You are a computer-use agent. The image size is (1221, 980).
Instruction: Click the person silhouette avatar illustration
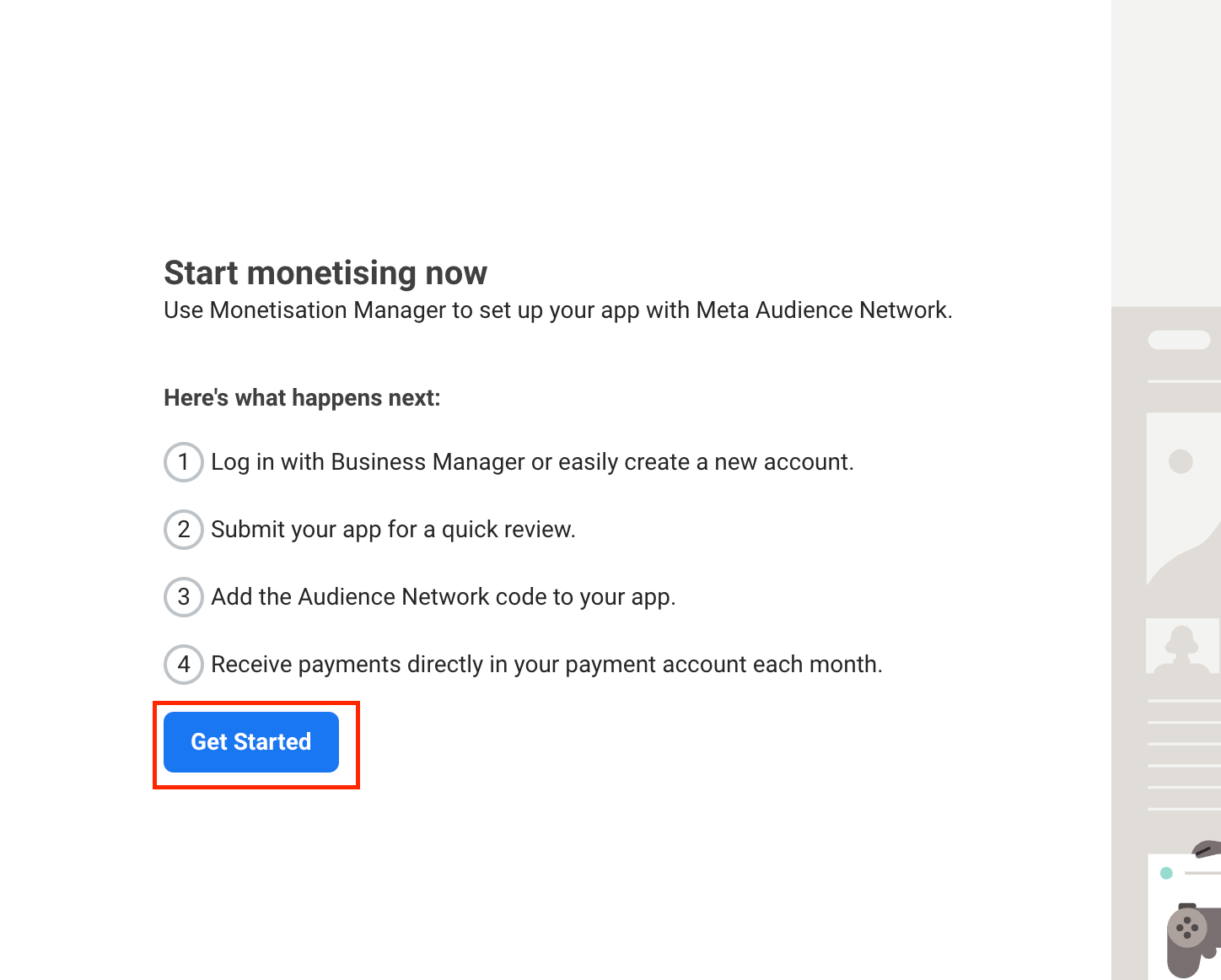click(1181, 647)
